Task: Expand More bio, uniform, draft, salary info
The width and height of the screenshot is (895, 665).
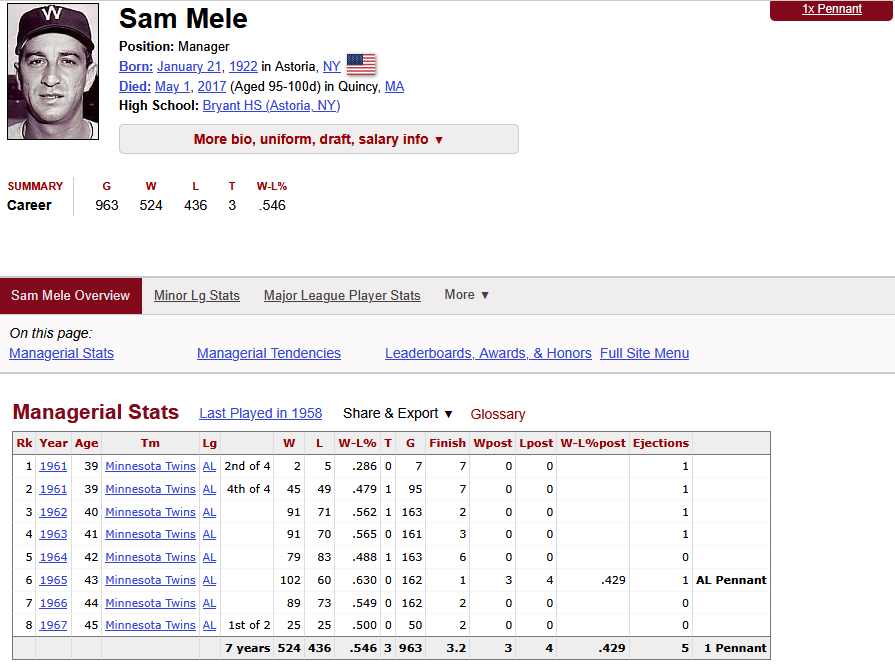Action: (318, 139)
